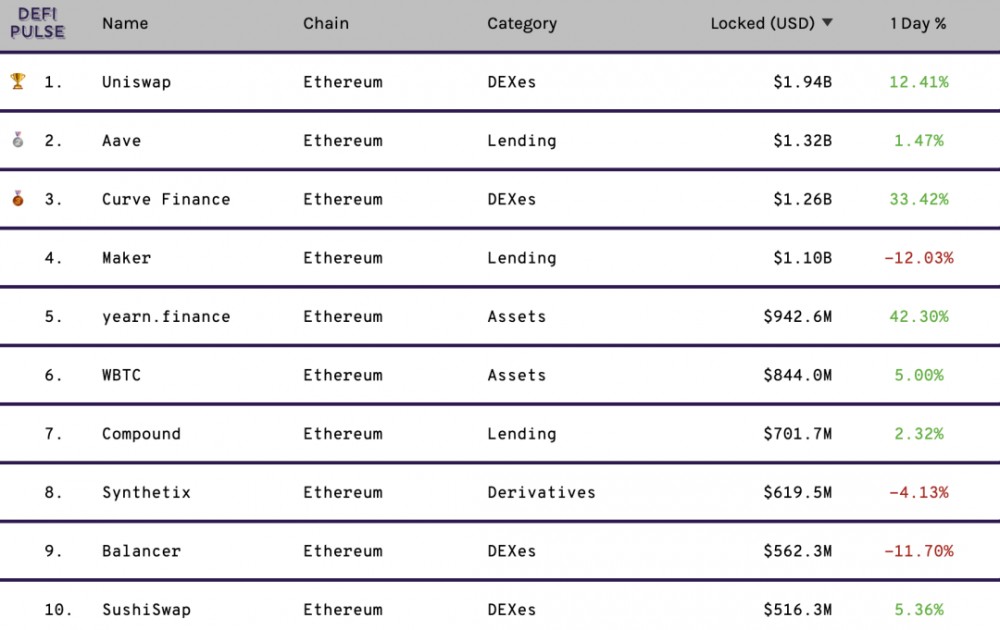Open the Aave project link
Screen dimensions: 1000x630
(121, 141)
